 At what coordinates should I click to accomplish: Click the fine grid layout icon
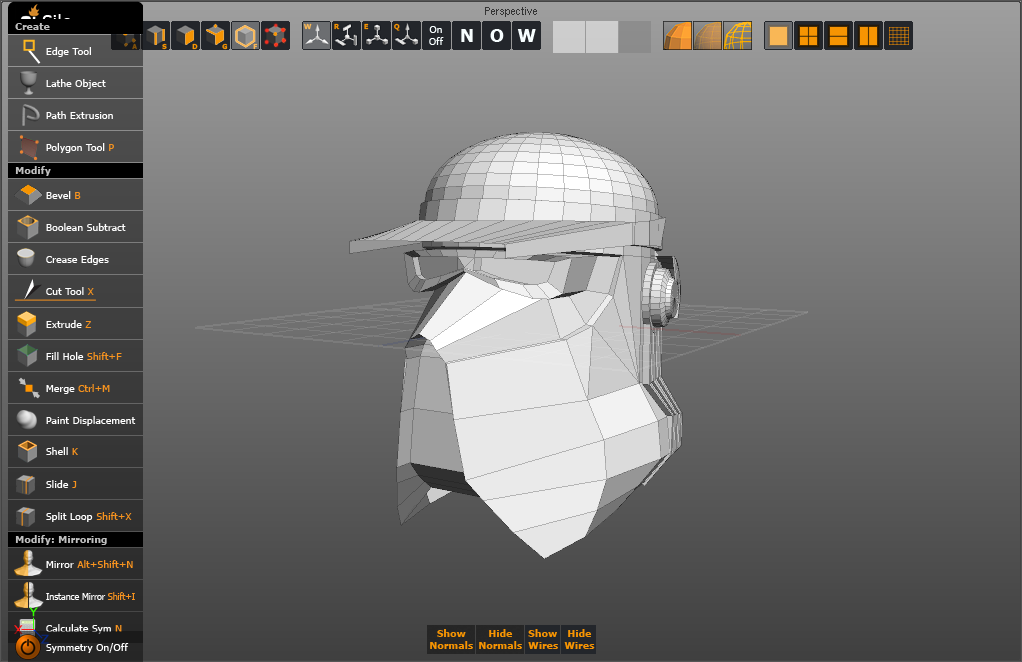tap(899, 36)
